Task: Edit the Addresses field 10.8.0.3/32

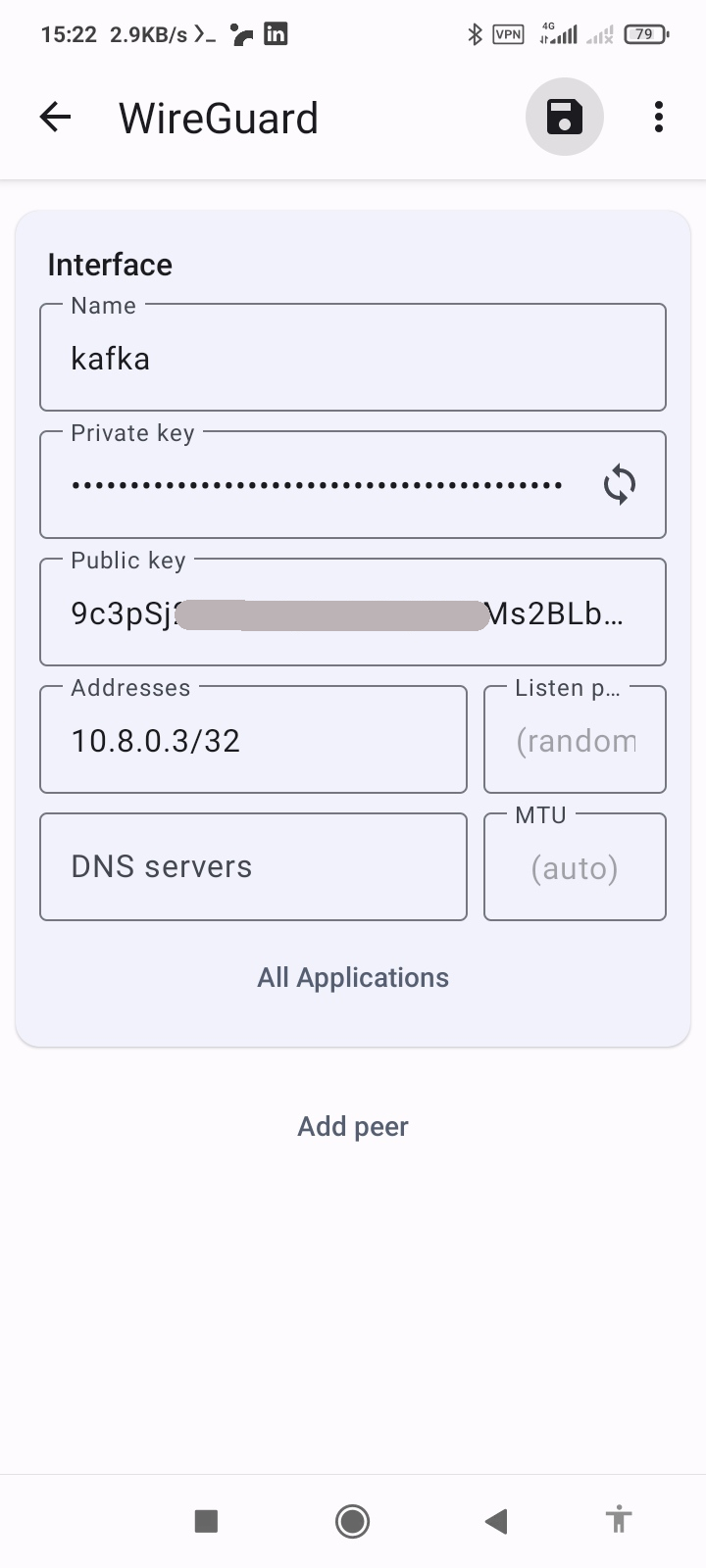Action: pos(253,741)
